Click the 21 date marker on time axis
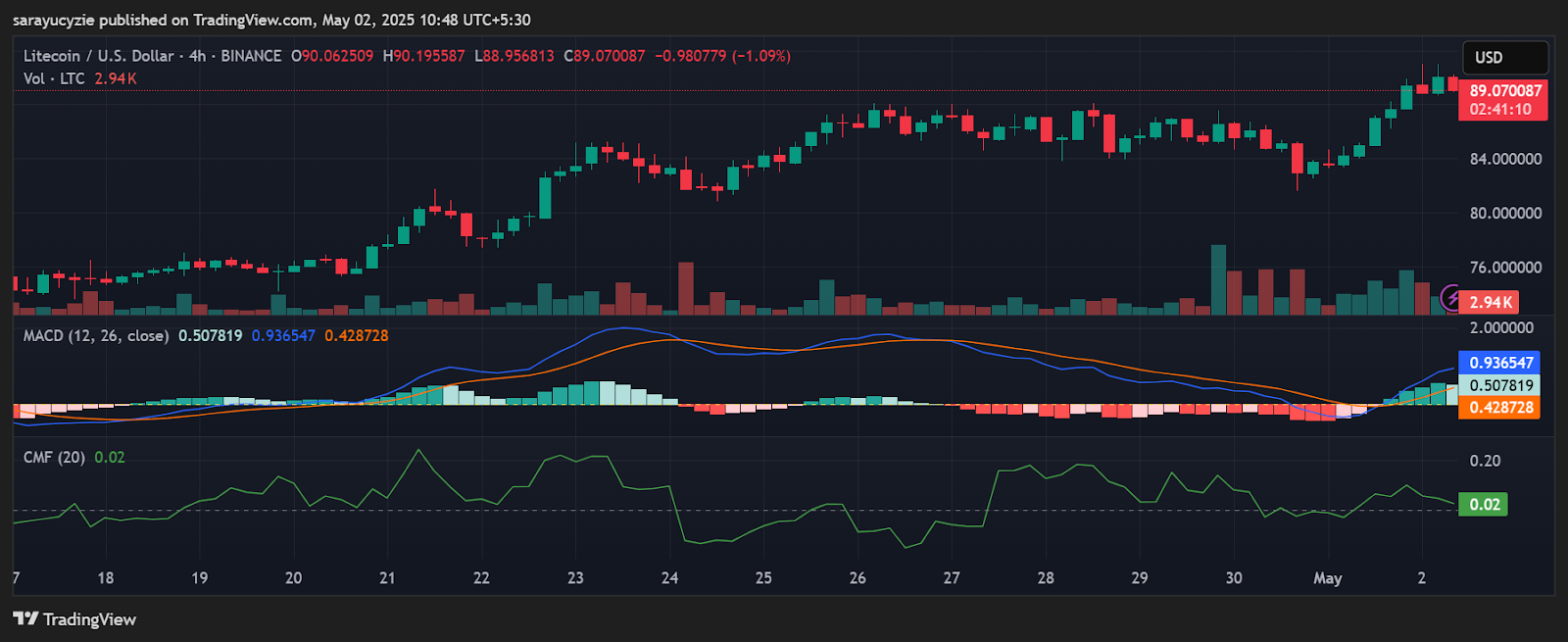The width and height of the screenshot is (1568, 642). point(387,578)
